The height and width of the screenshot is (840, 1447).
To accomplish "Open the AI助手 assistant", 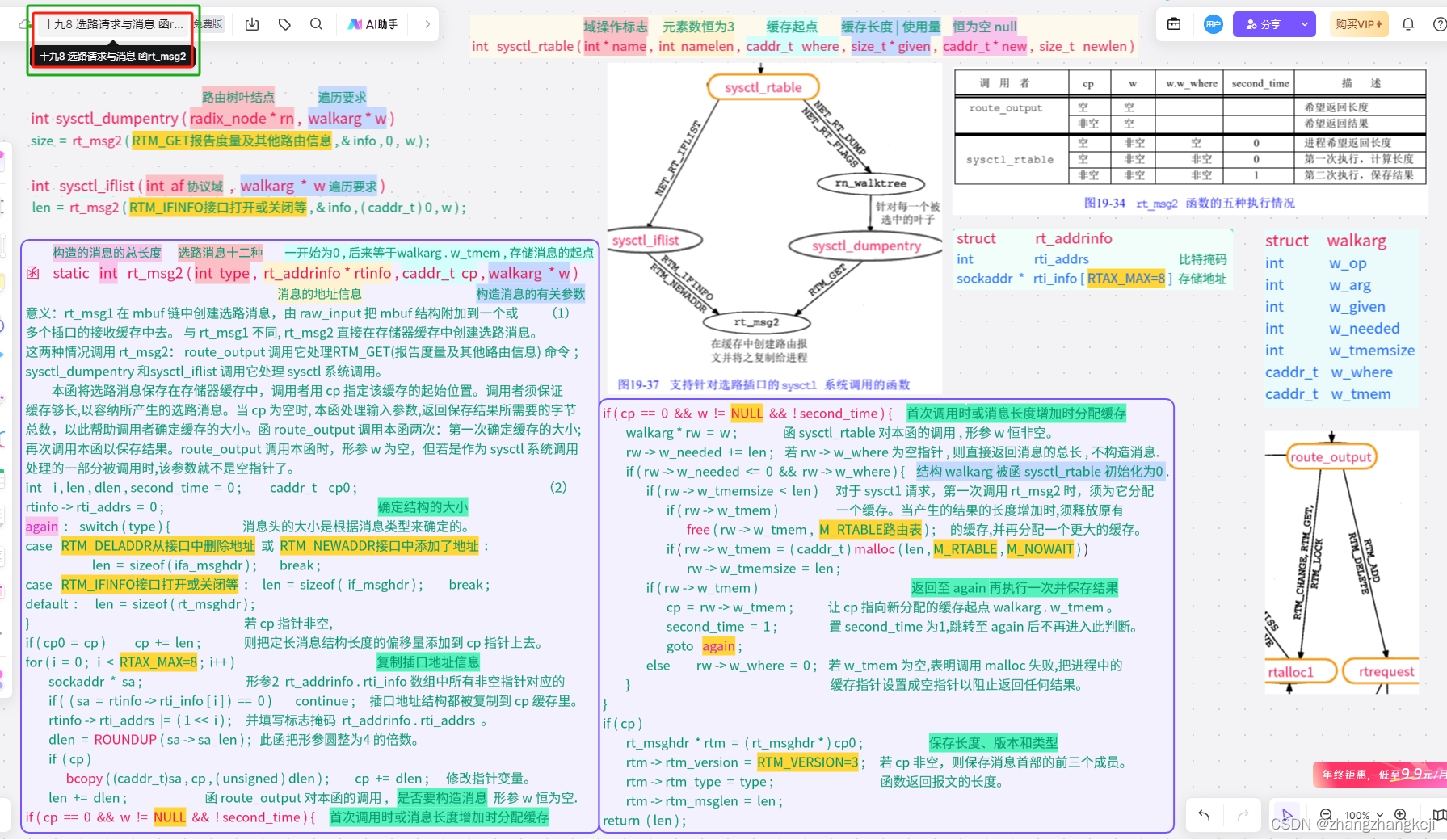I will pos(372,24).
